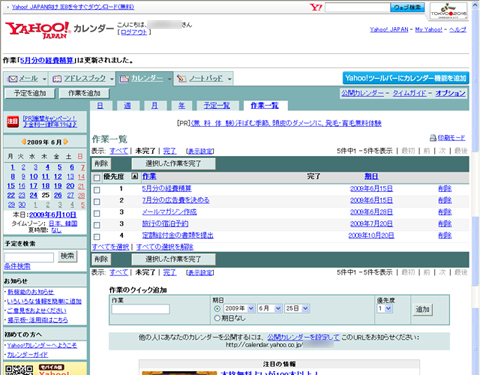This screenshot has height=375, width=480.
Task: Open the Tokyo 2016 badge image
Action: (449, 11)
